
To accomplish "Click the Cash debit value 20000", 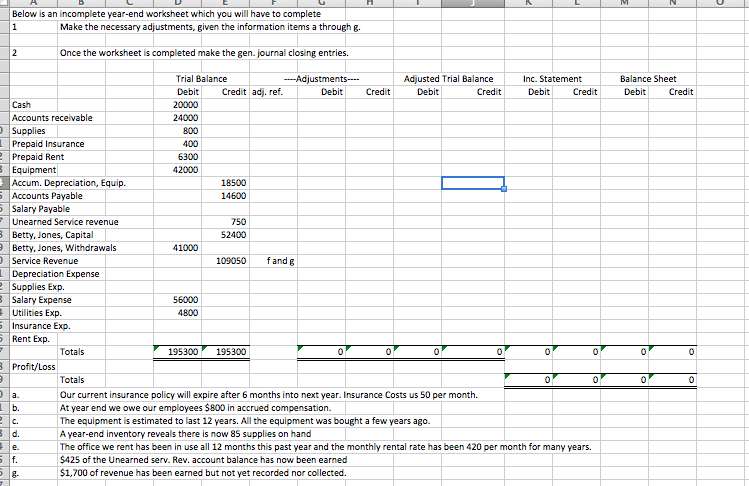I will point(185,105).
